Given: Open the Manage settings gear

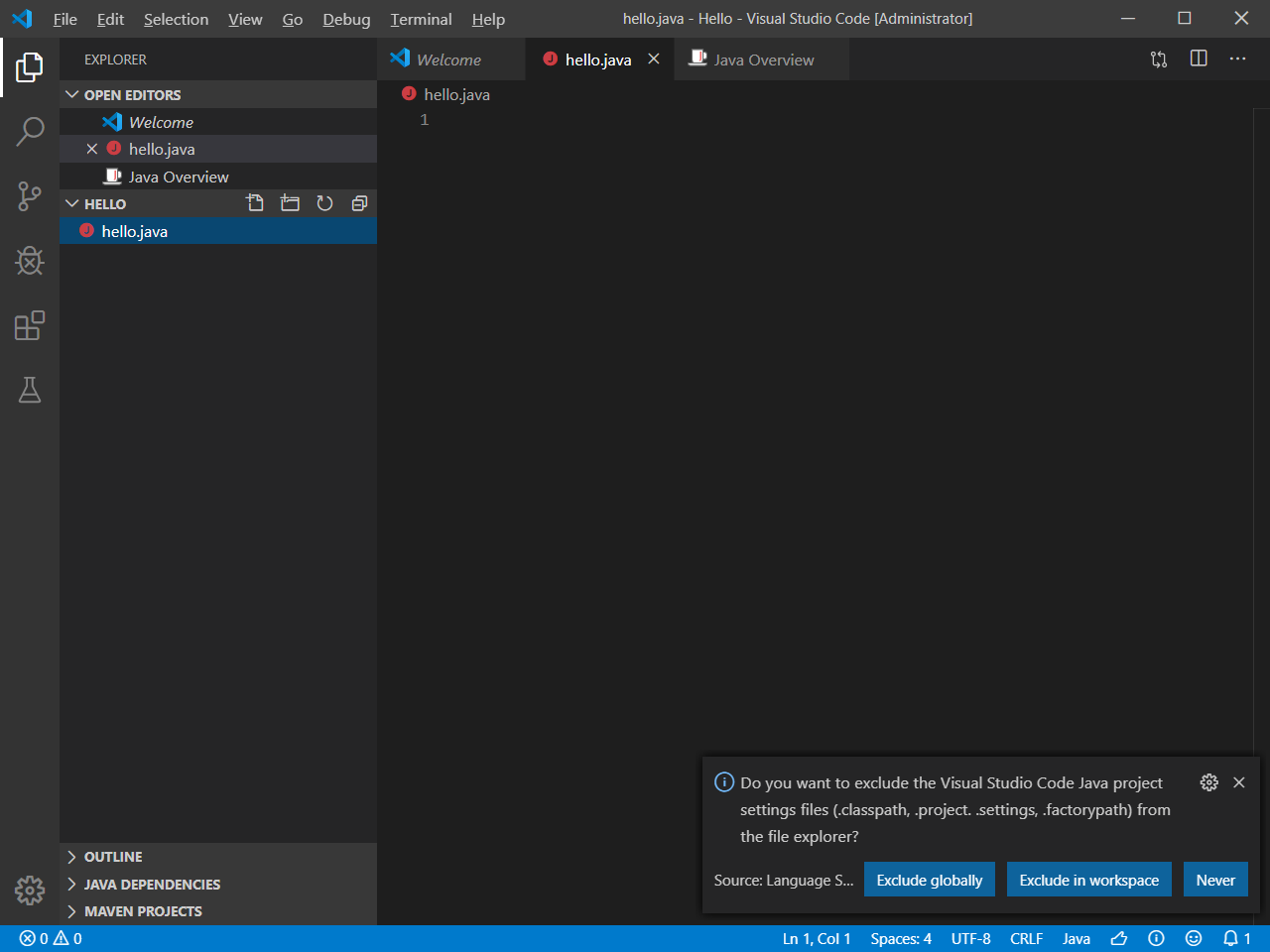Looking at the screenshot, I should tap(30, 892).
